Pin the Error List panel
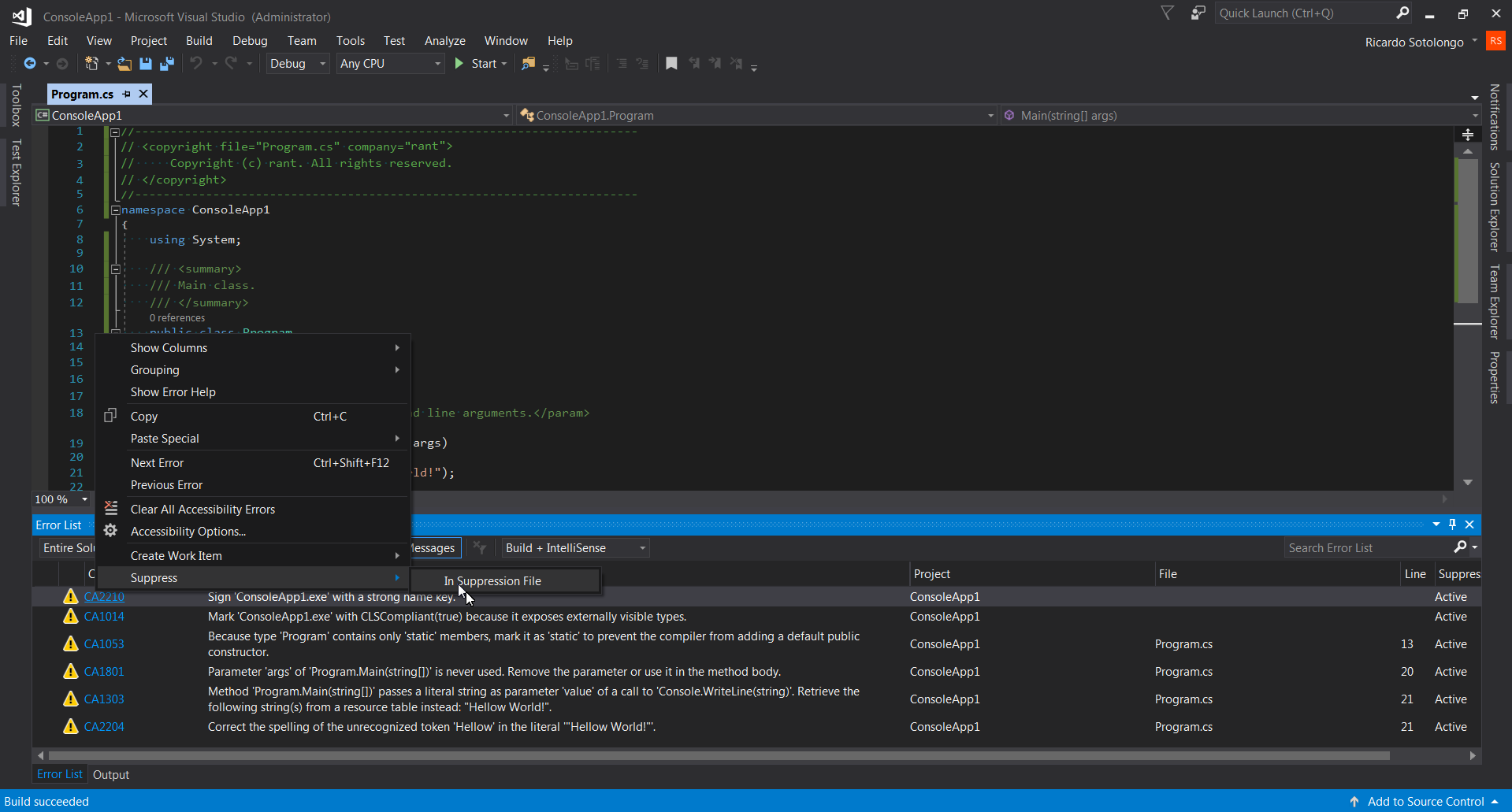The image size is (1512, 812). pos(1453,525)
